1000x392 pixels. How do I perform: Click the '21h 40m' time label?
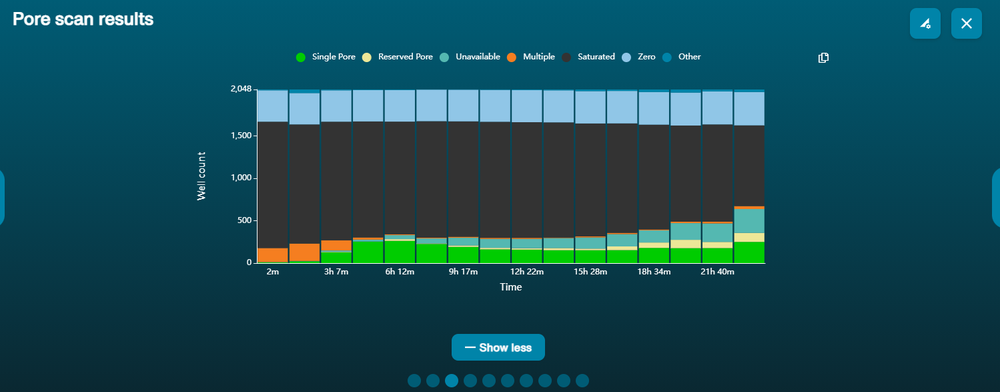coord(717,272)
